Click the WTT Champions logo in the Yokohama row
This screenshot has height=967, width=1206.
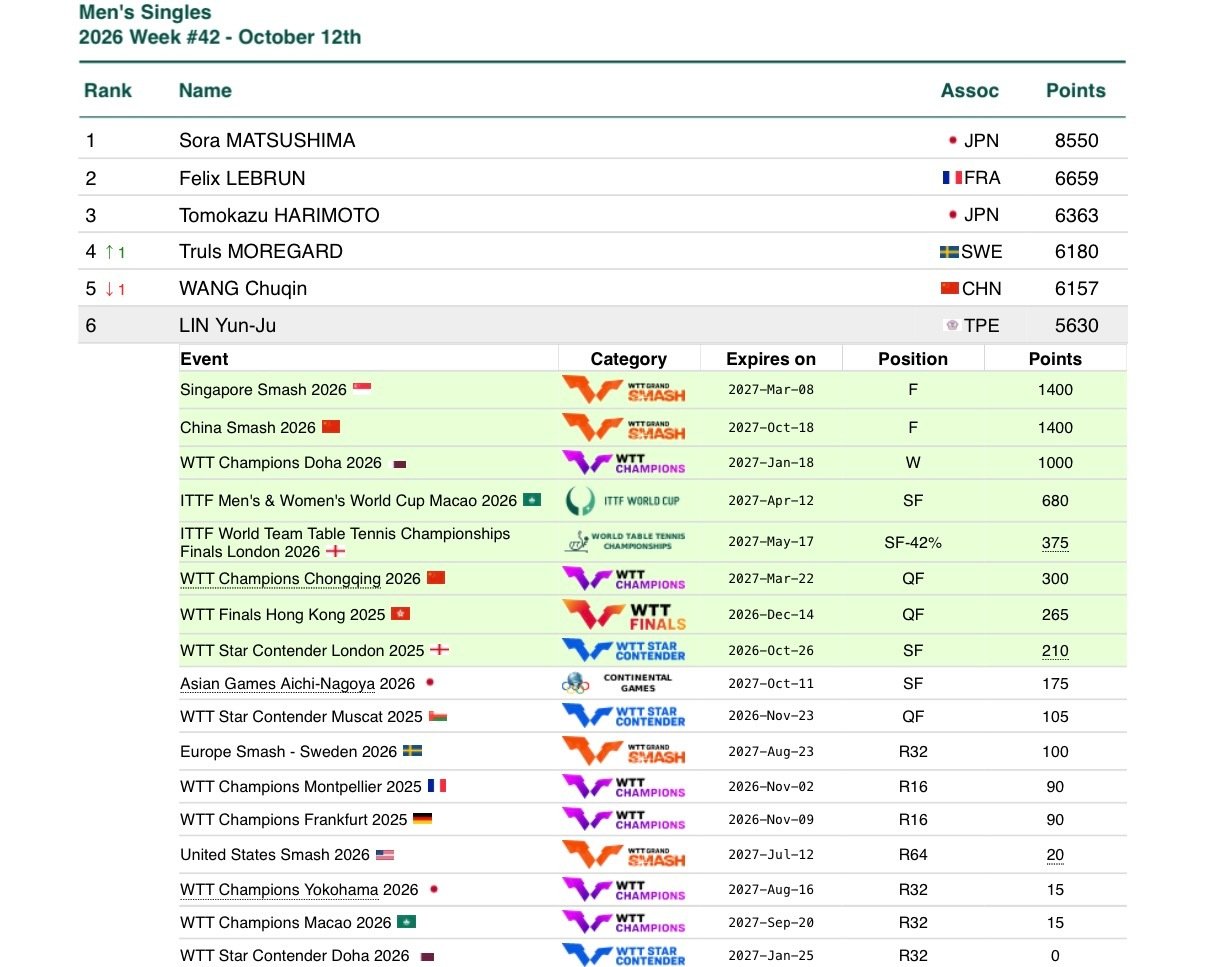(624, 890)
